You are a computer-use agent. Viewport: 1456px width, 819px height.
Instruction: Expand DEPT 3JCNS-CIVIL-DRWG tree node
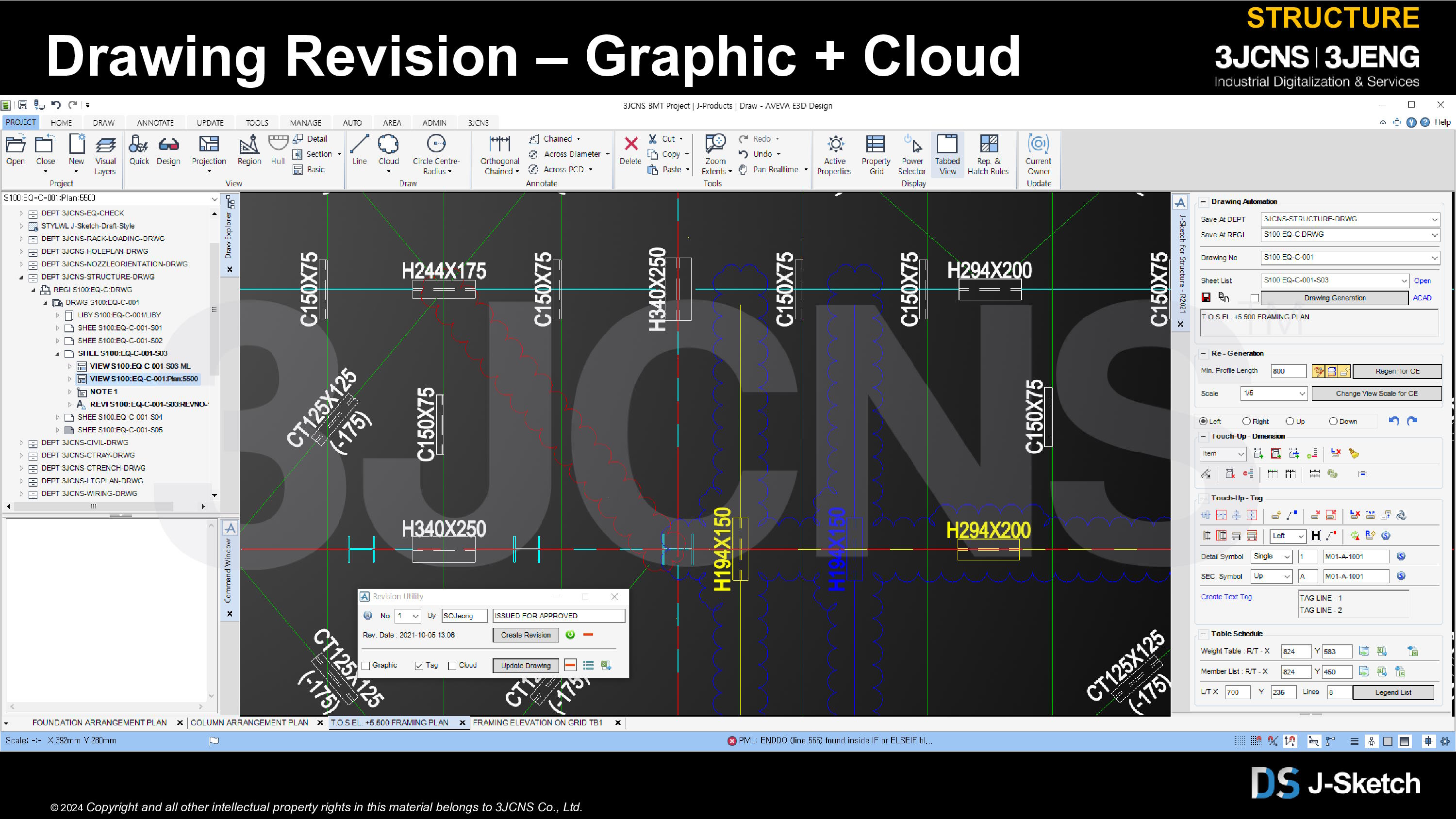point(21,442)
